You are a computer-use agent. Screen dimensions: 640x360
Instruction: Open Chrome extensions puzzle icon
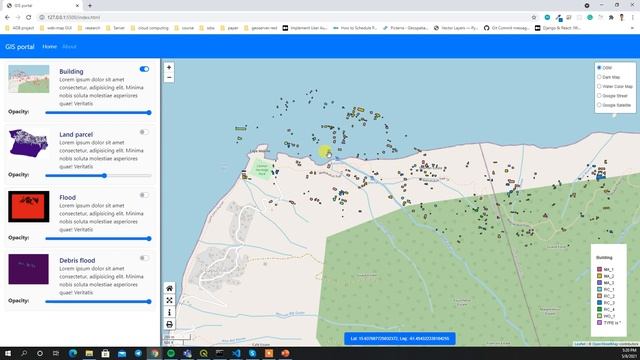tap(611, 17)
